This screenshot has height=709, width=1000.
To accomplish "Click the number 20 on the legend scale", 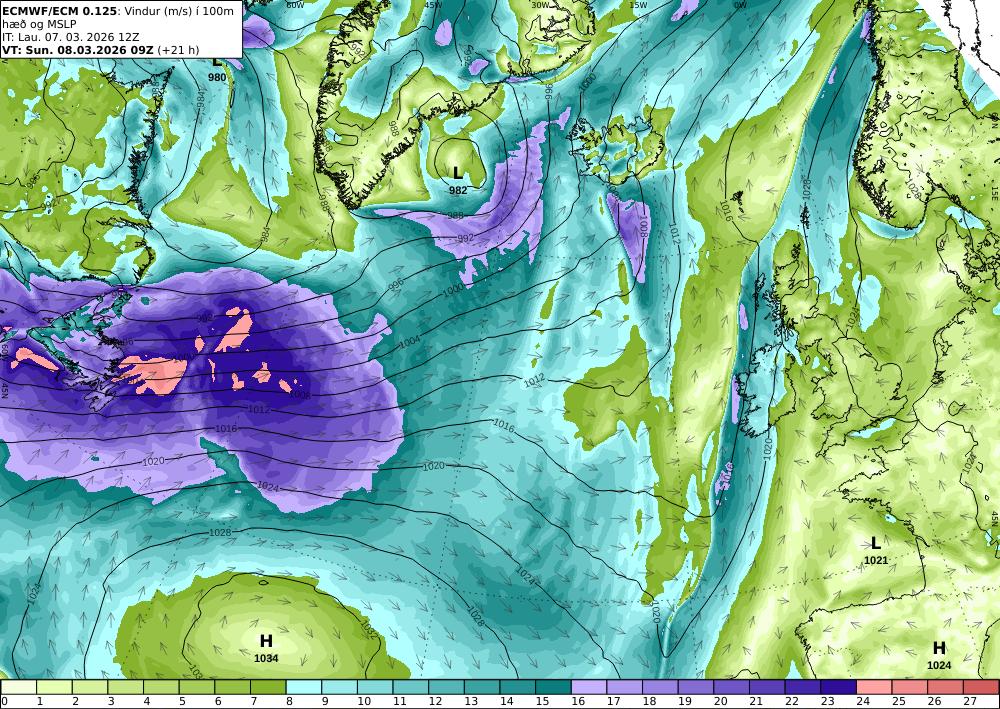I will [721, 701].
